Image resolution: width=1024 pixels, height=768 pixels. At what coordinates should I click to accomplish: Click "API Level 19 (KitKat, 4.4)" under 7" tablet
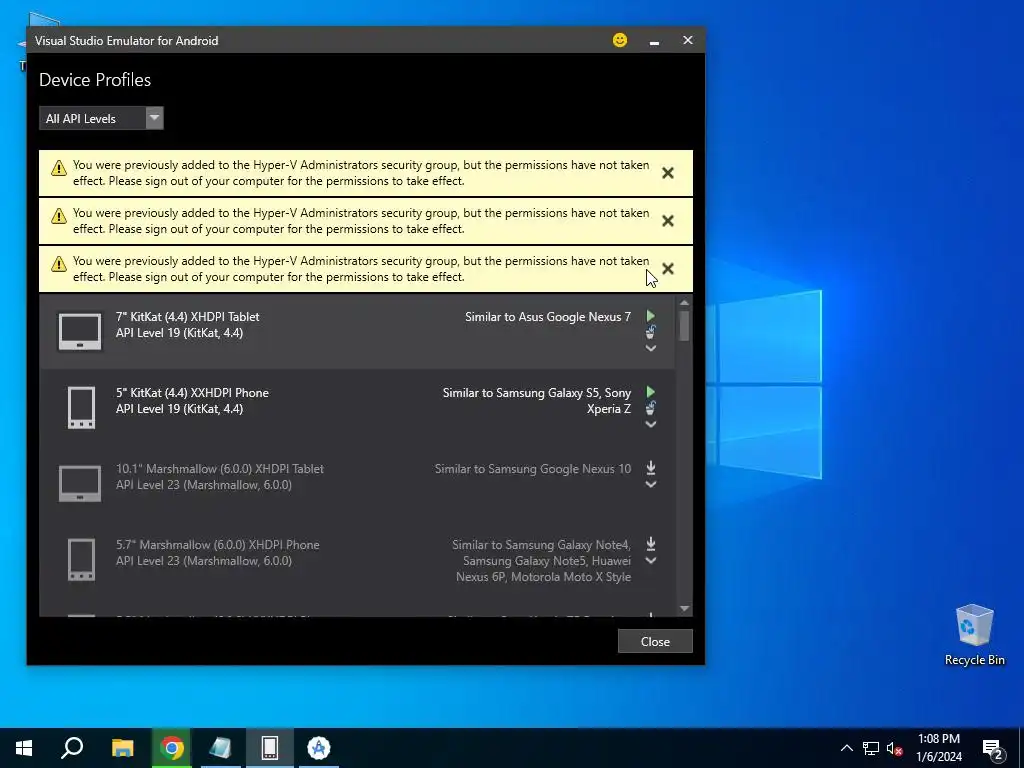coord(180,333)
